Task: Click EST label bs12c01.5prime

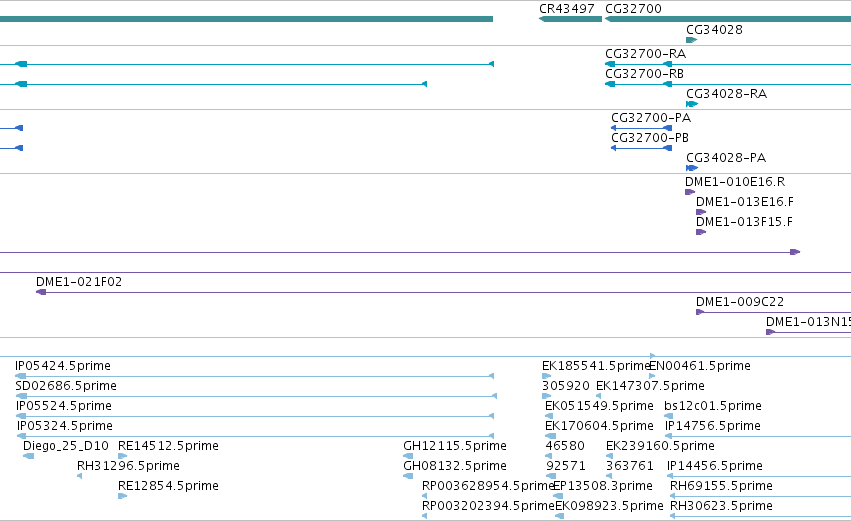Action: [713, 406]
